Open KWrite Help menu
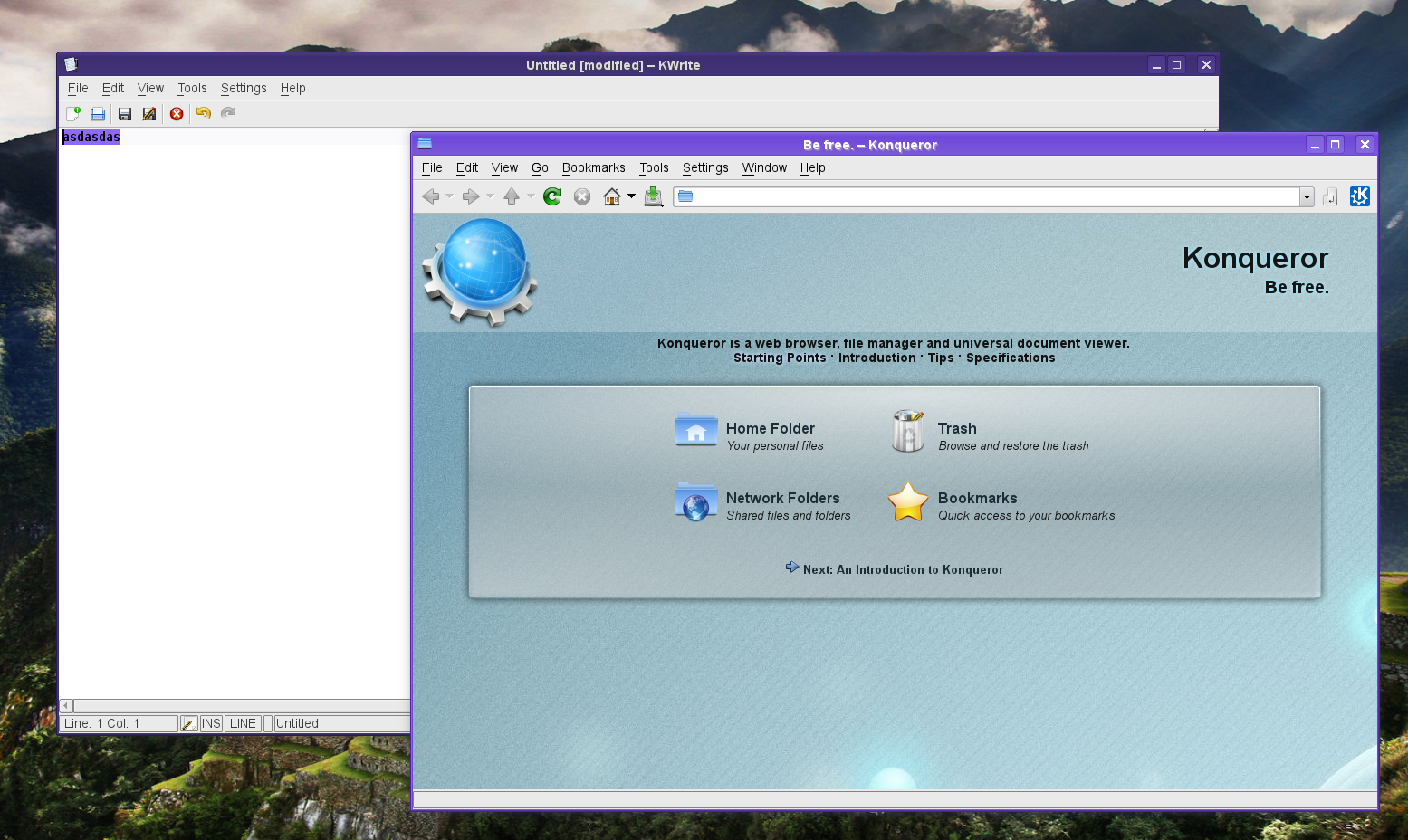 [x=292, y=88]
